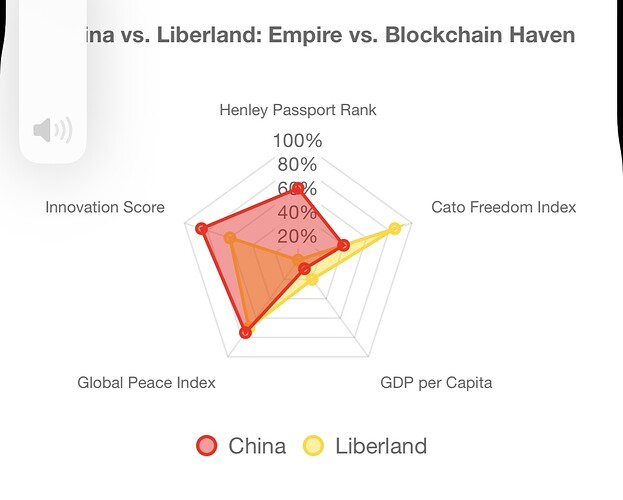Screen dimensions: 623x500
Task: Toggle China series via red legend marker
Action: coord(206,446)
